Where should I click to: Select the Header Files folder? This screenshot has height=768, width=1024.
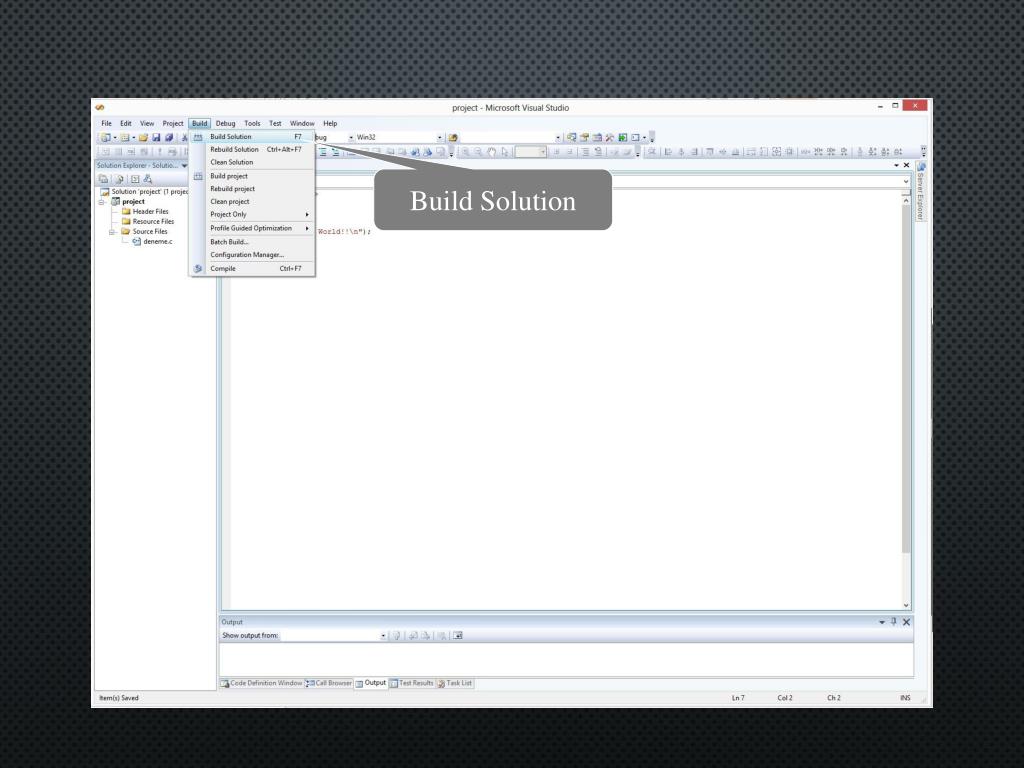click(x=145, y=212)
